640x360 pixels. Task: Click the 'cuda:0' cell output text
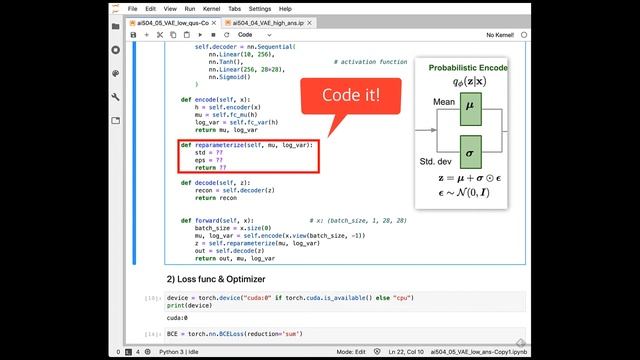[x=177, y=318]
